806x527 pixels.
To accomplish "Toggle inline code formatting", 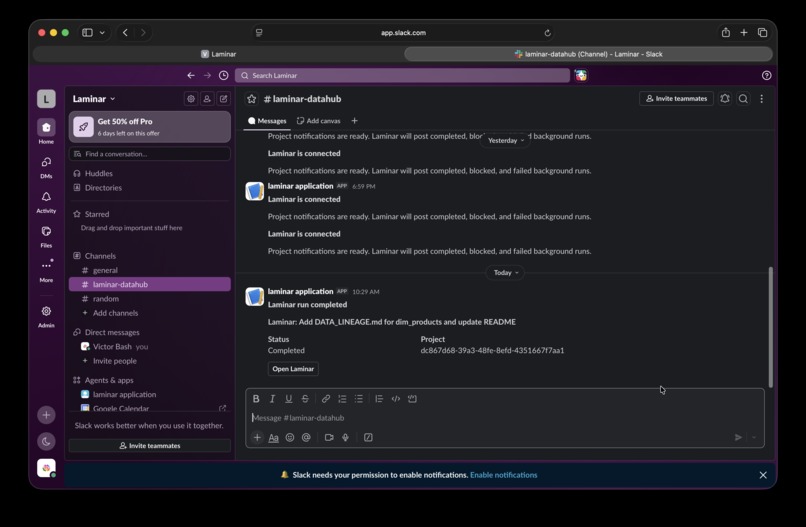I will (x=396, y=398).
